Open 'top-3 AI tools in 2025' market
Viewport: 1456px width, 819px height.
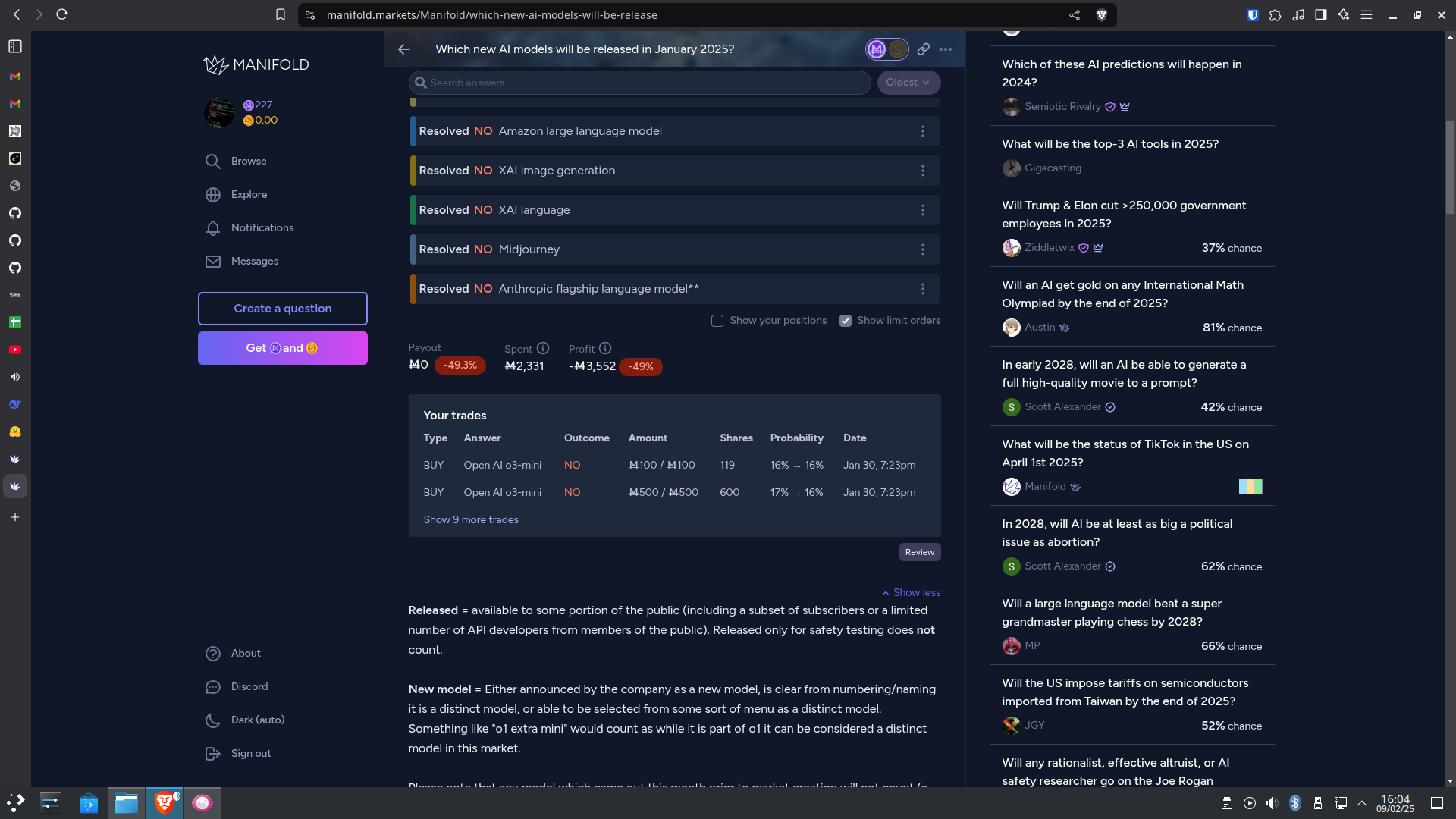click(x=1110, y=144)
